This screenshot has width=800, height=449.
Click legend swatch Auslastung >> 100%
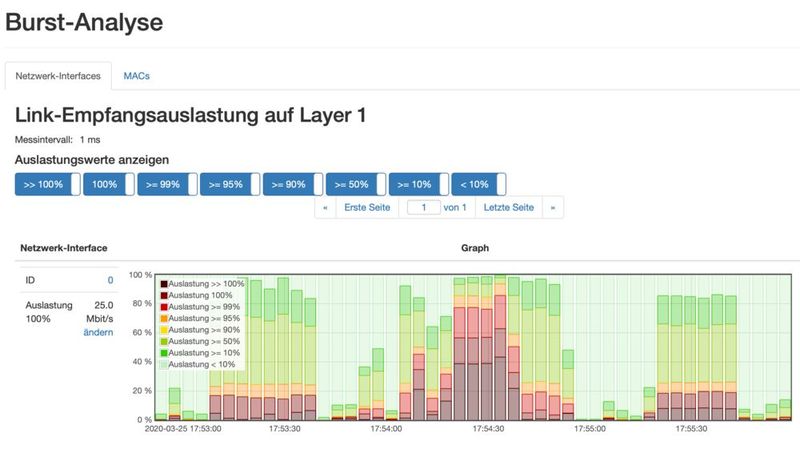(x=164, y=284)
